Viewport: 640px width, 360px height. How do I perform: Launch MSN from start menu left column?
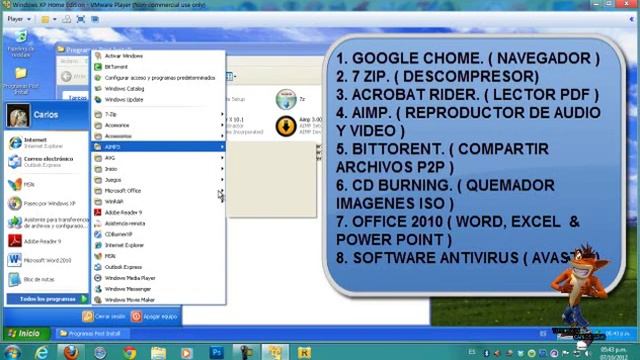click(x=22, y=184)
